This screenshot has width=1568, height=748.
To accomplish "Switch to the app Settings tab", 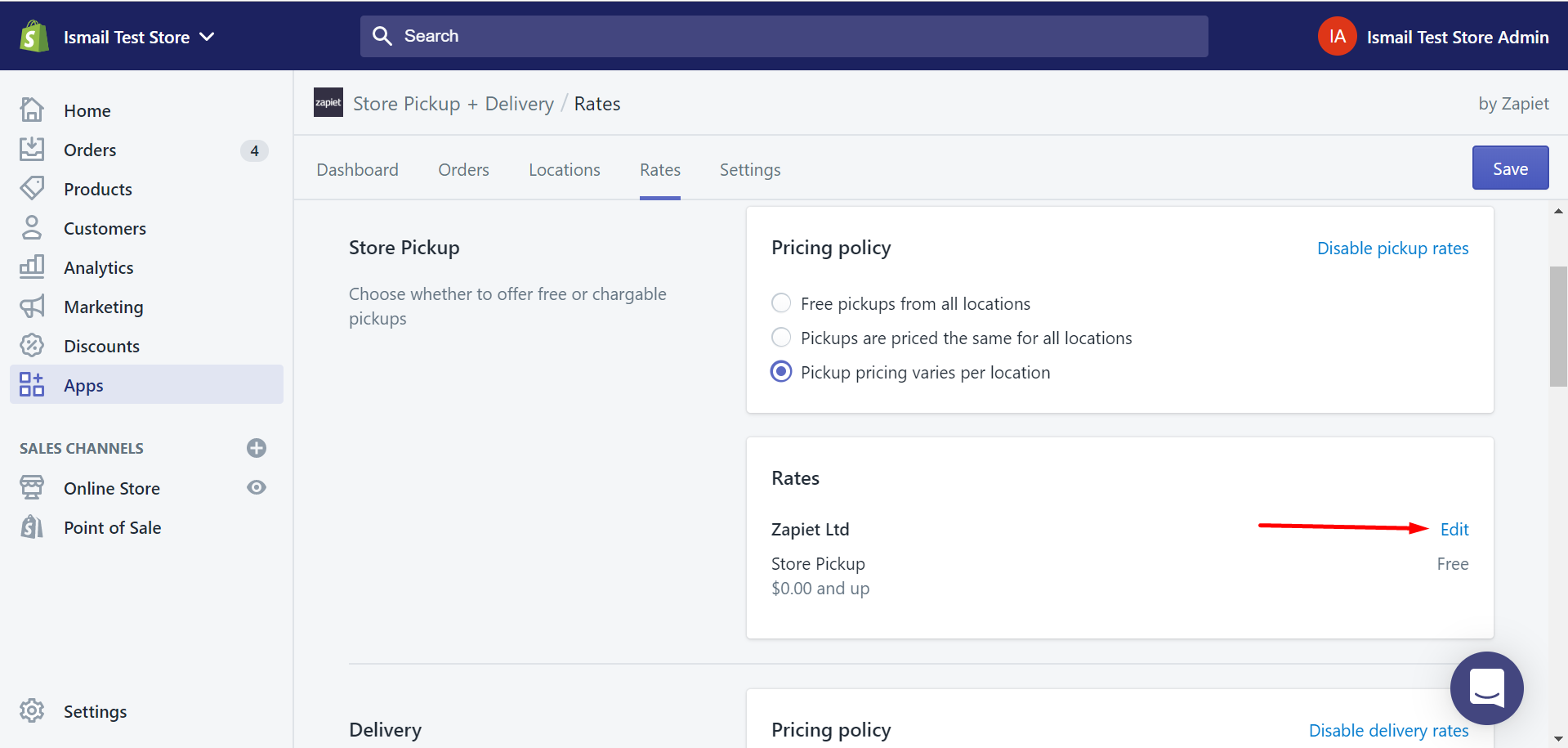I will [750, 170].
